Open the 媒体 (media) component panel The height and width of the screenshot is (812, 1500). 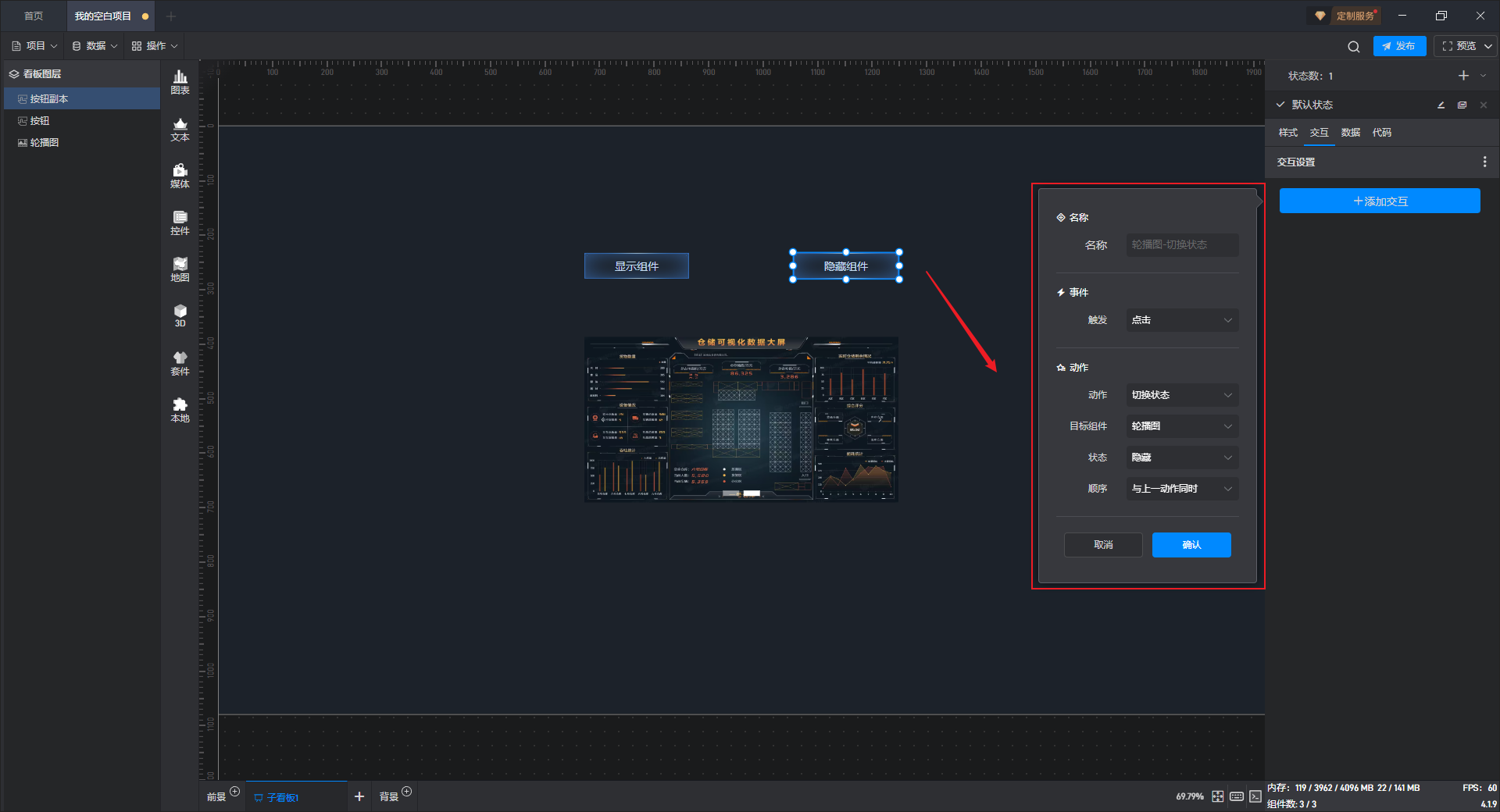click(180, 175)
